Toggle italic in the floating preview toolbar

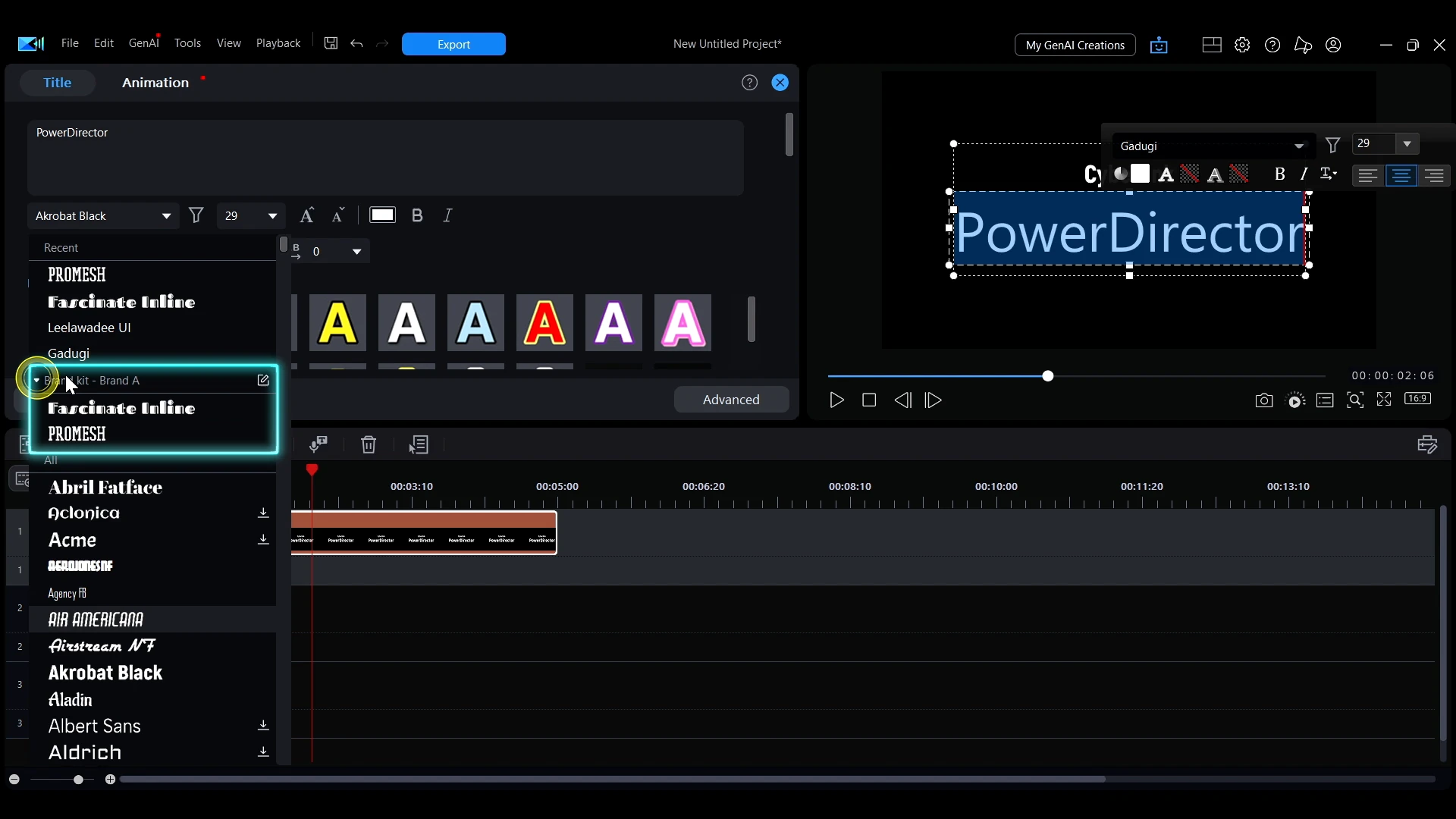pyautogui.click(x=1304, y=174)
